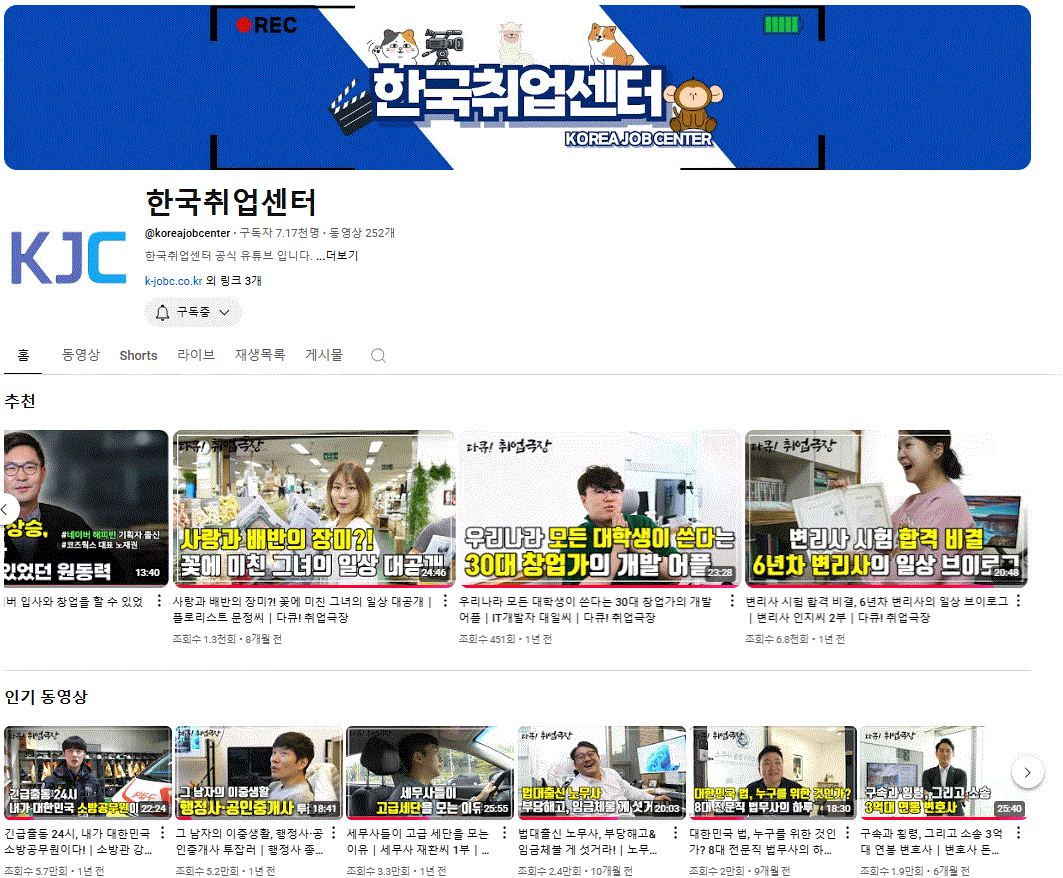The width and height of the screenshot is (1063, 878).
Task: Open more options for 사랑과 배반의 장미 video
Action: [445, 601]
